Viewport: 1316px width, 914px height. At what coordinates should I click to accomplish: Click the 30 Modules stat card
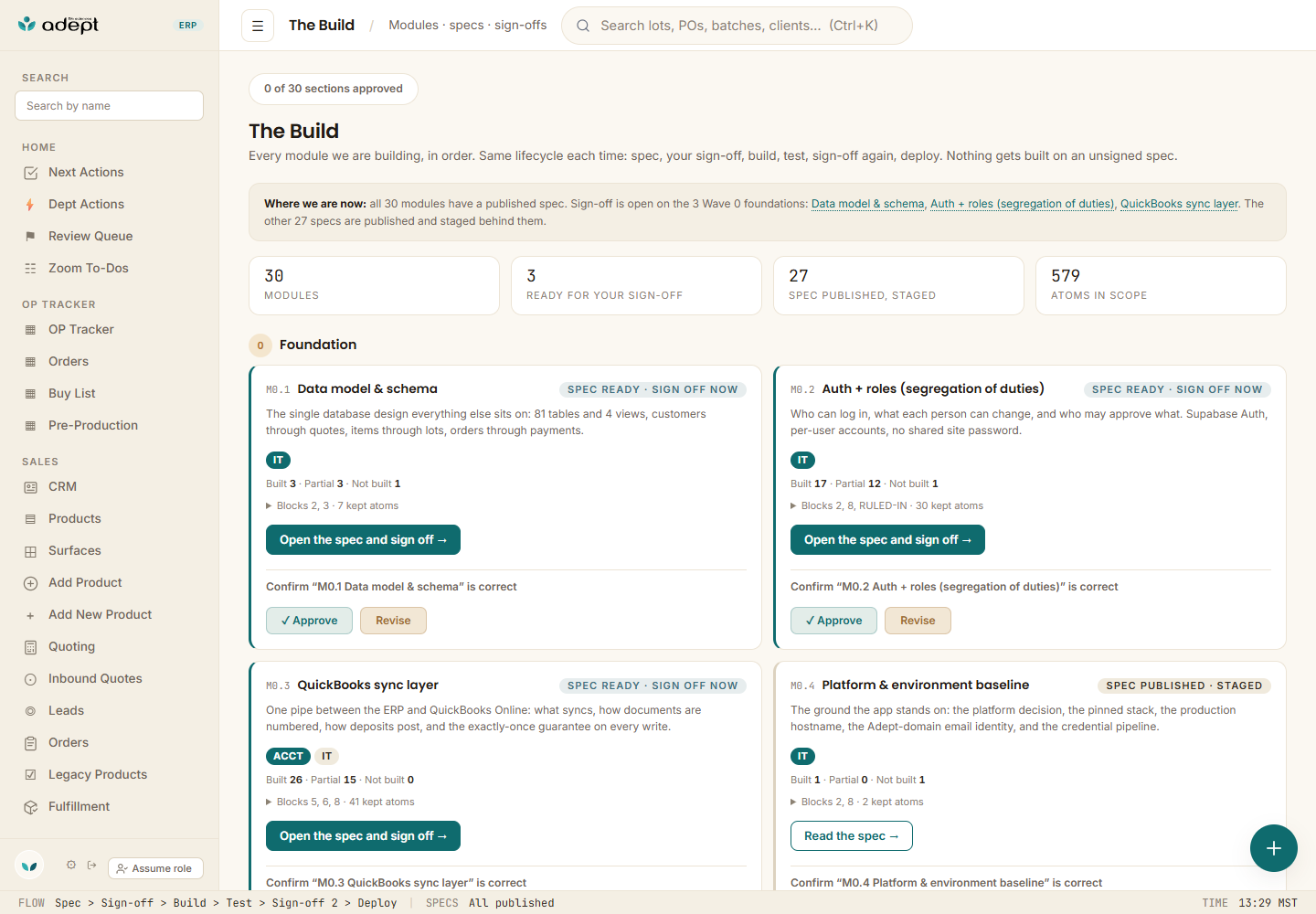(374, 285)
